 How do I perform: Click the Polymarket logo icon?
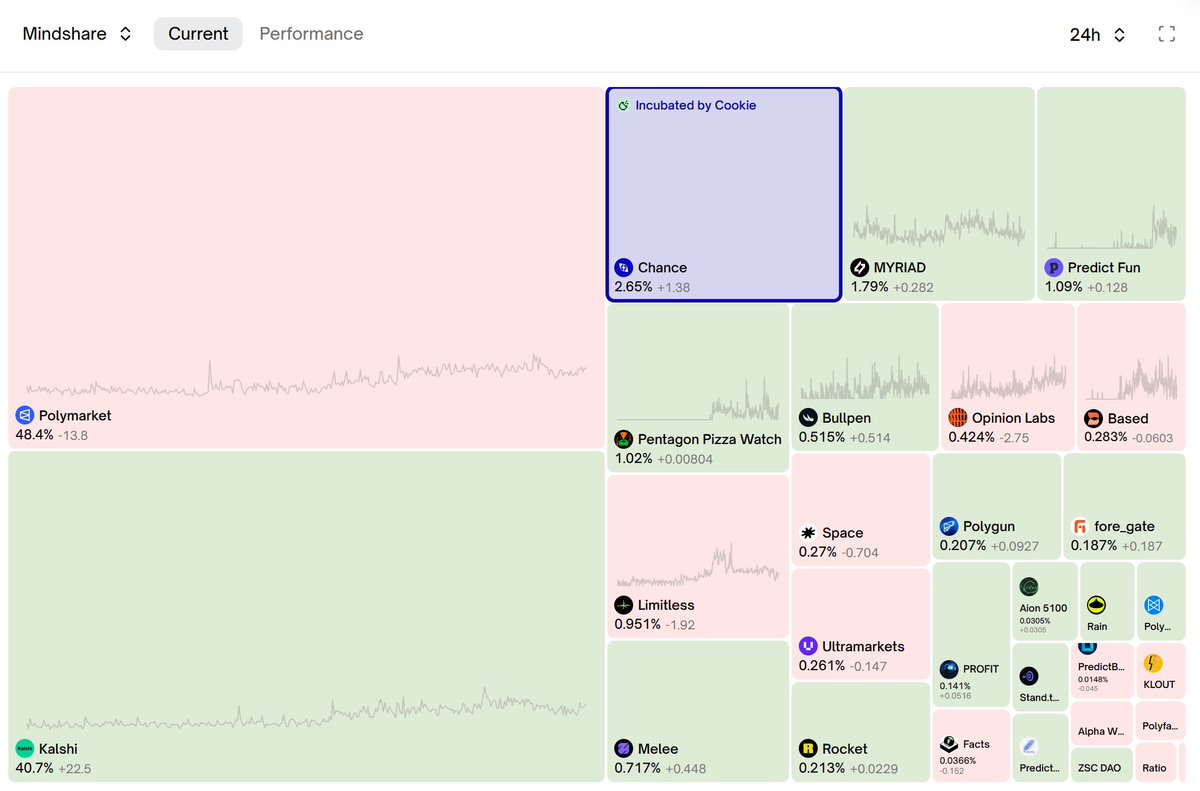25,415
